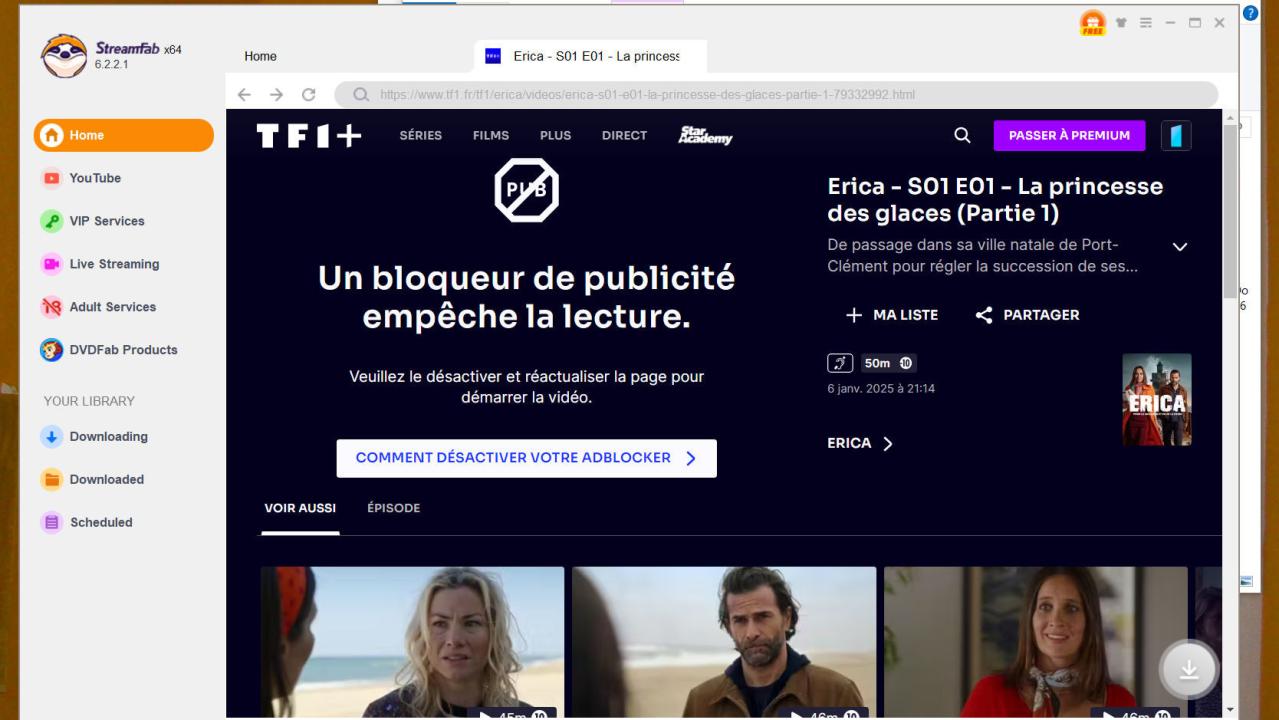Select Home in the StreamFab sidebar
The height and width of the screenshot is (720, 1279).
pyautogui.click(x=124, y=135)
